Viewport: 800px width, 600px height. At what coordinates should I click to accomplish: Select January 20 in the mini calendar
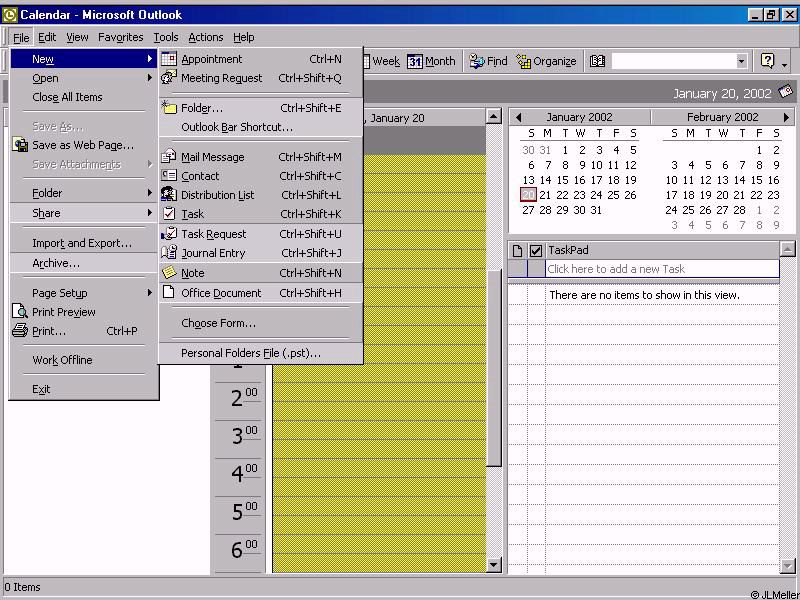tap(529, 195)
